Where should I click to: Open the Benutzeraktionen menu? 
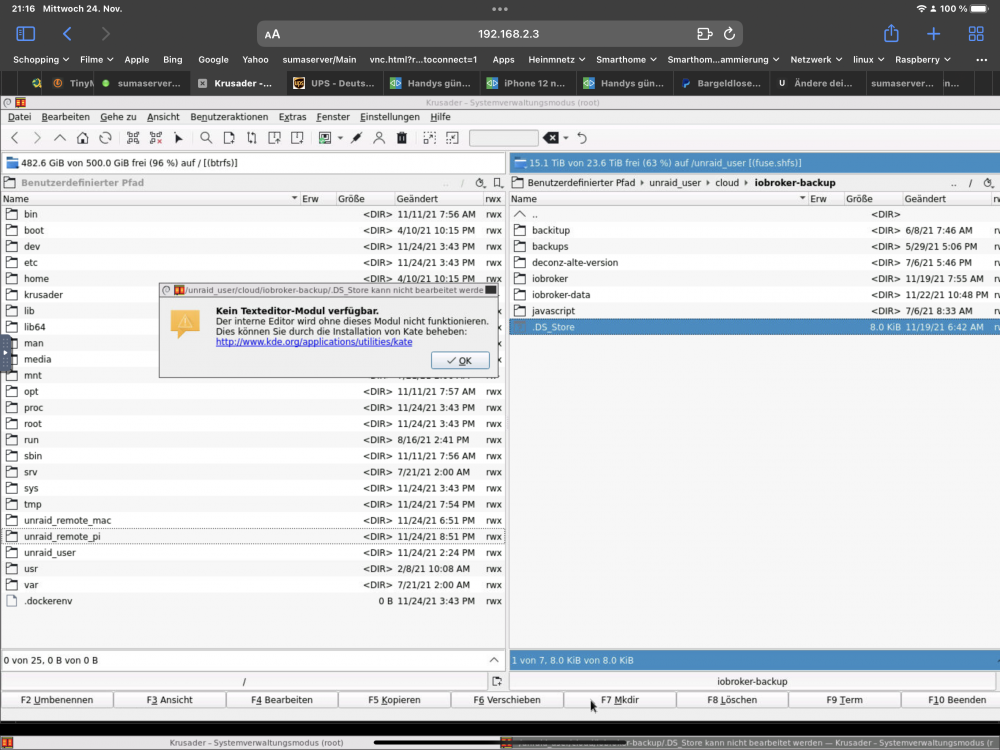229,117
